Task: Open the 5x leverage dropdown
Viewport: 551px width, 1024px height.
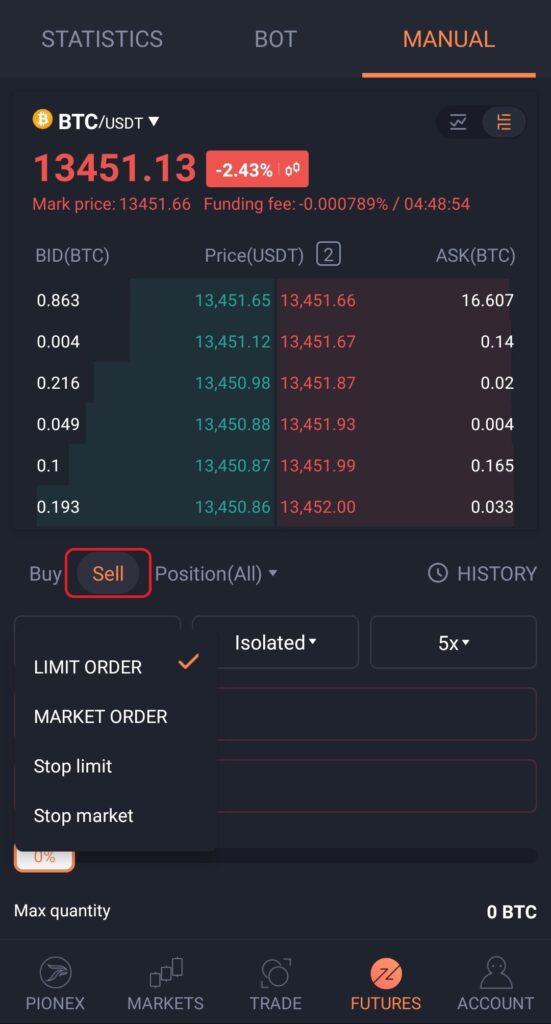Action: (x=453, y=643)
